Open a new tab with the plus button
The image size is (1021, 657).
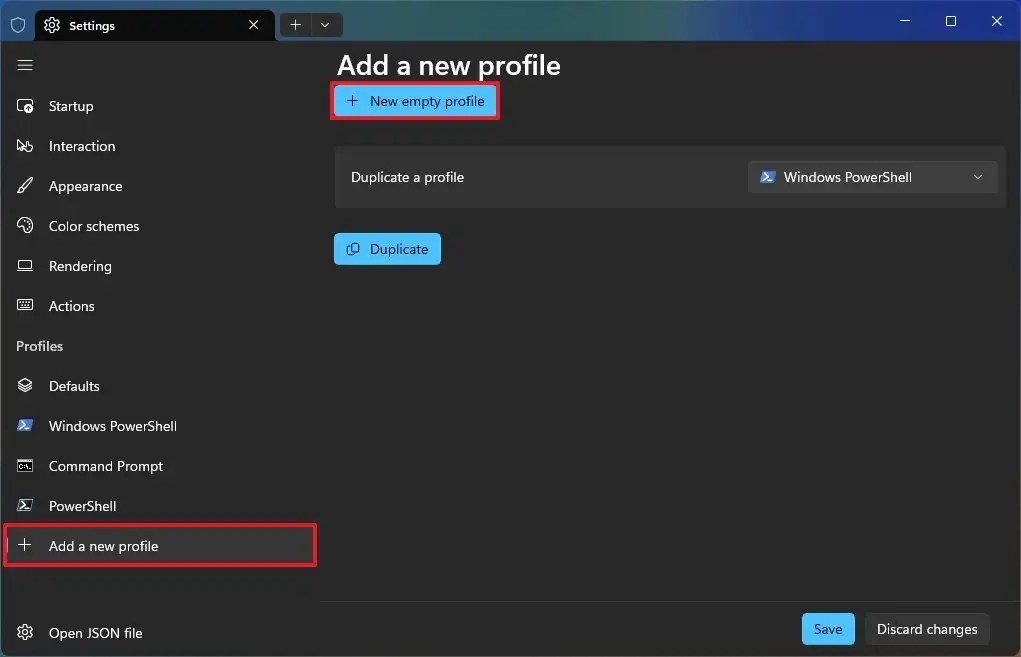(295, 25)
